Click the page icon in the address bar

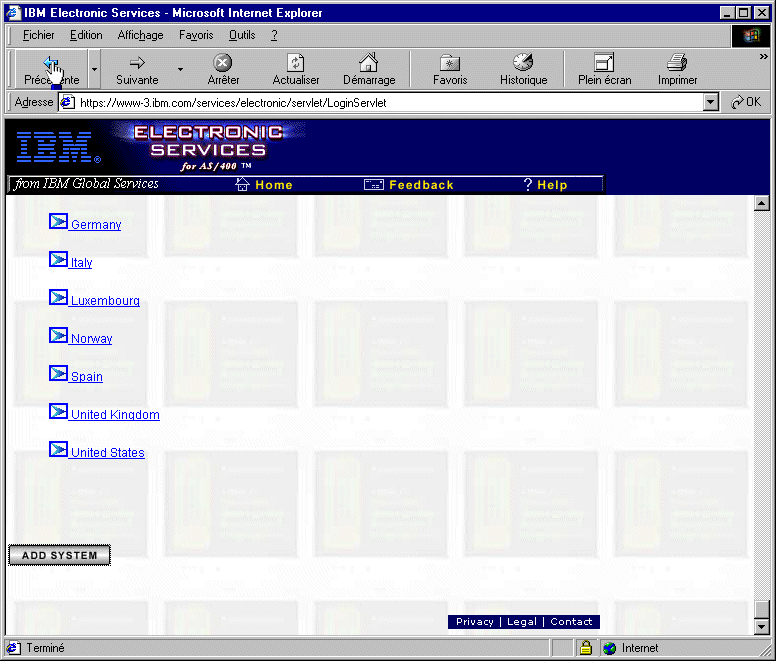(67, 102)
